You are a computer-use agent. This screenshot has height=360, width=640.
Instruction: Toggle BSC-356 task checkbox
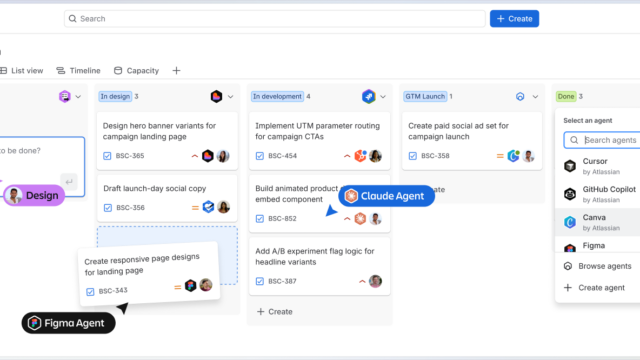108,208
